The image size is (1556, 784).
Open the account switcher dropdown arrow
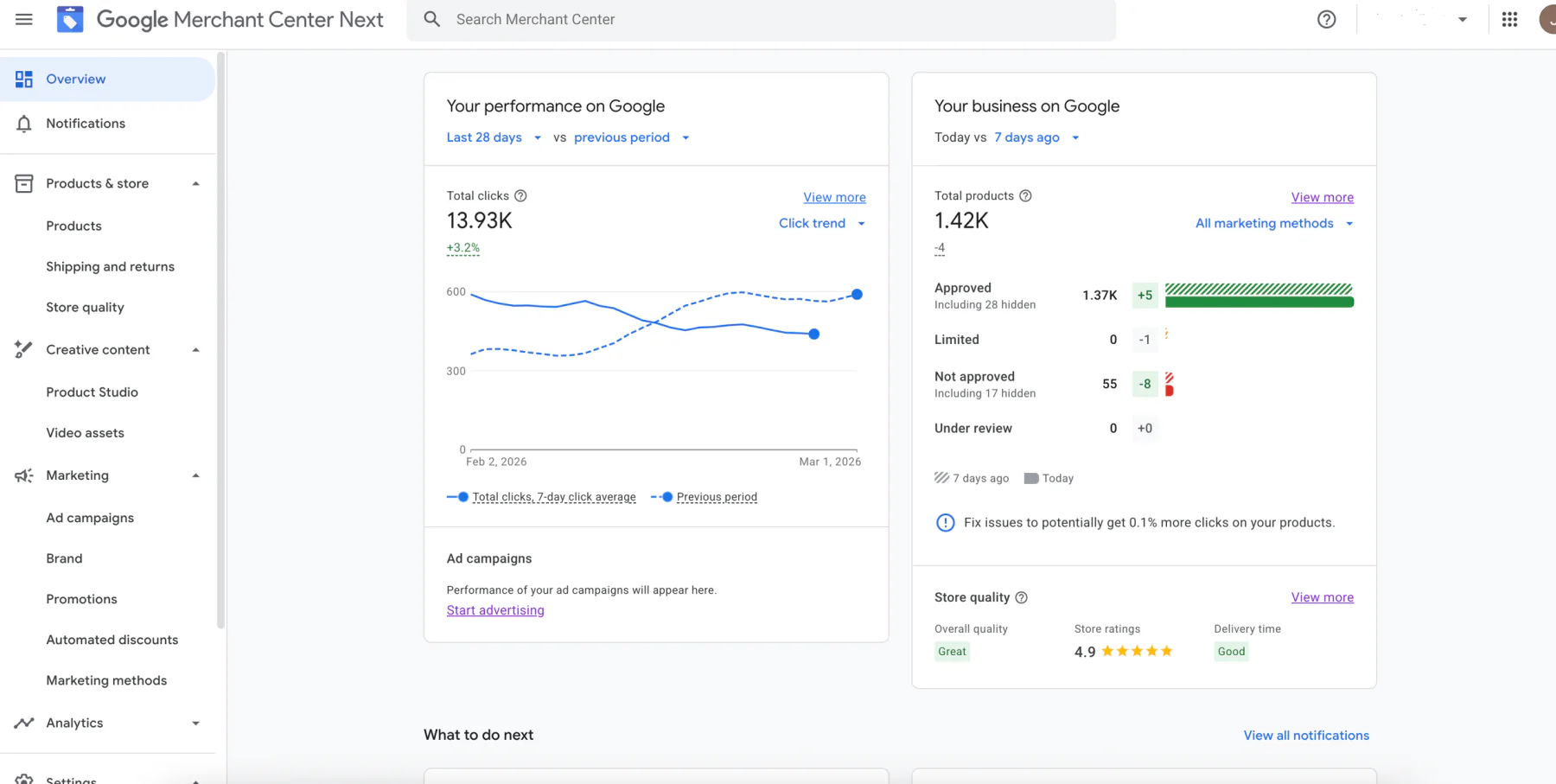click(x=1463, y=19)
